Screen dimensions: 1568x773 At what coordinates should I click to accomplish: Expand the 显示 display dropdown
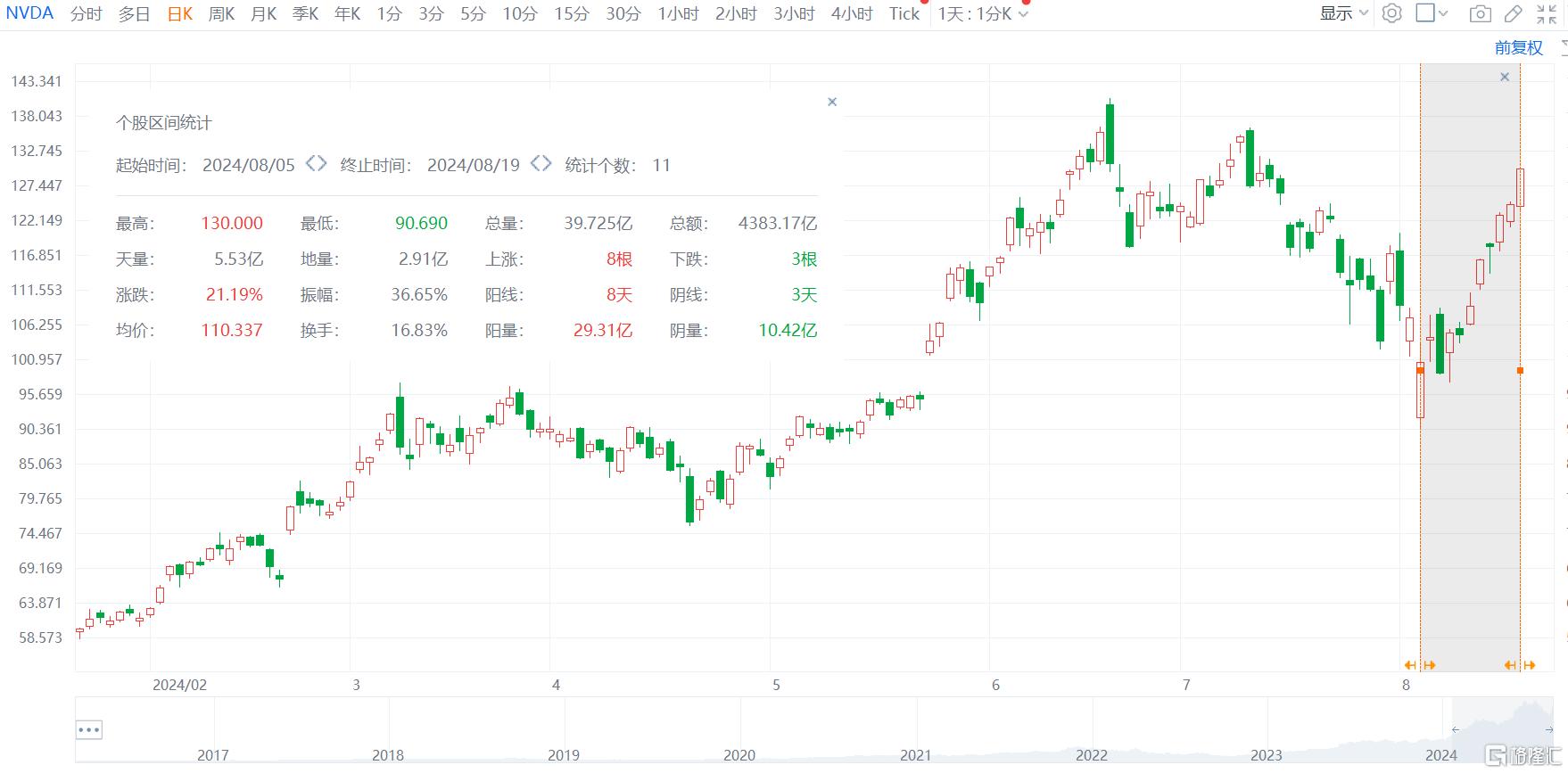[1344, 13]
